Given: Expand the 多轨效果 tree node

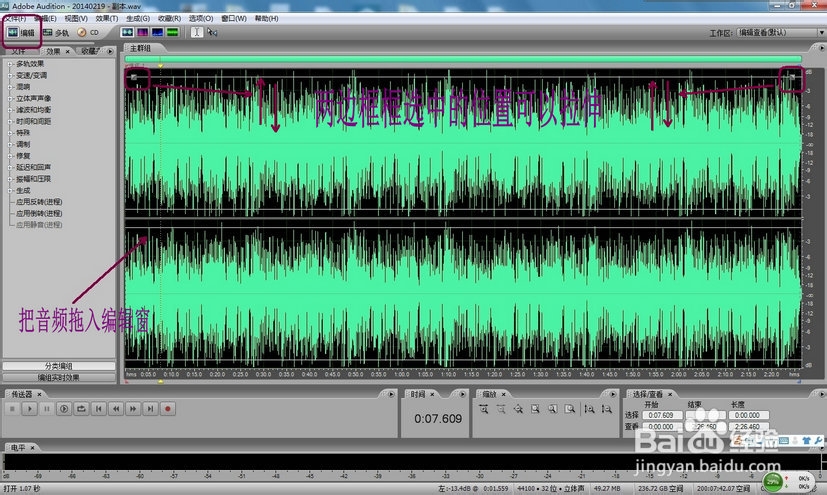Looking at the screenshot, I should point(9,64).
